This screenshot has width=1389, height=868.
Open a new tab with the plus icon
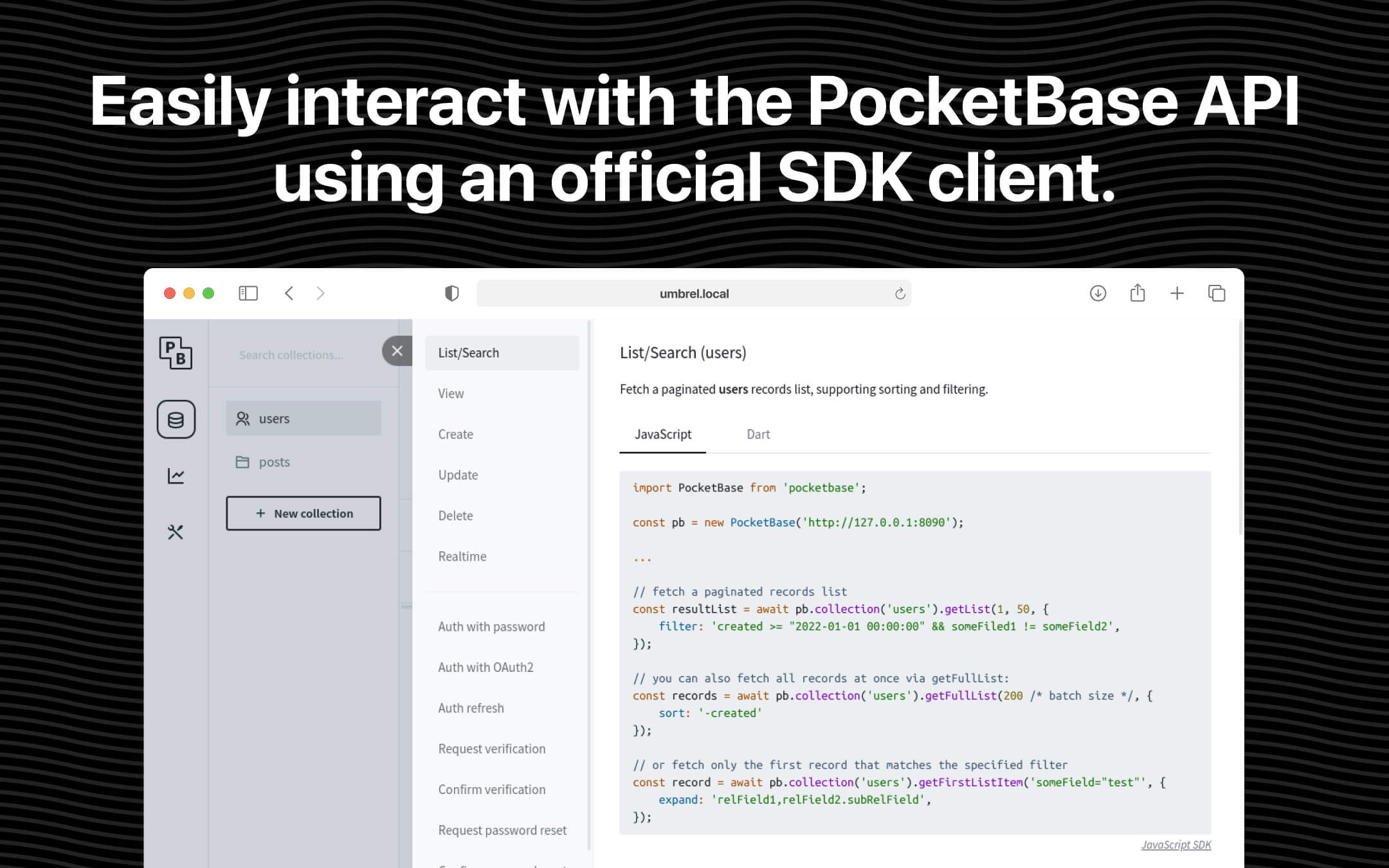(1177, 293)
